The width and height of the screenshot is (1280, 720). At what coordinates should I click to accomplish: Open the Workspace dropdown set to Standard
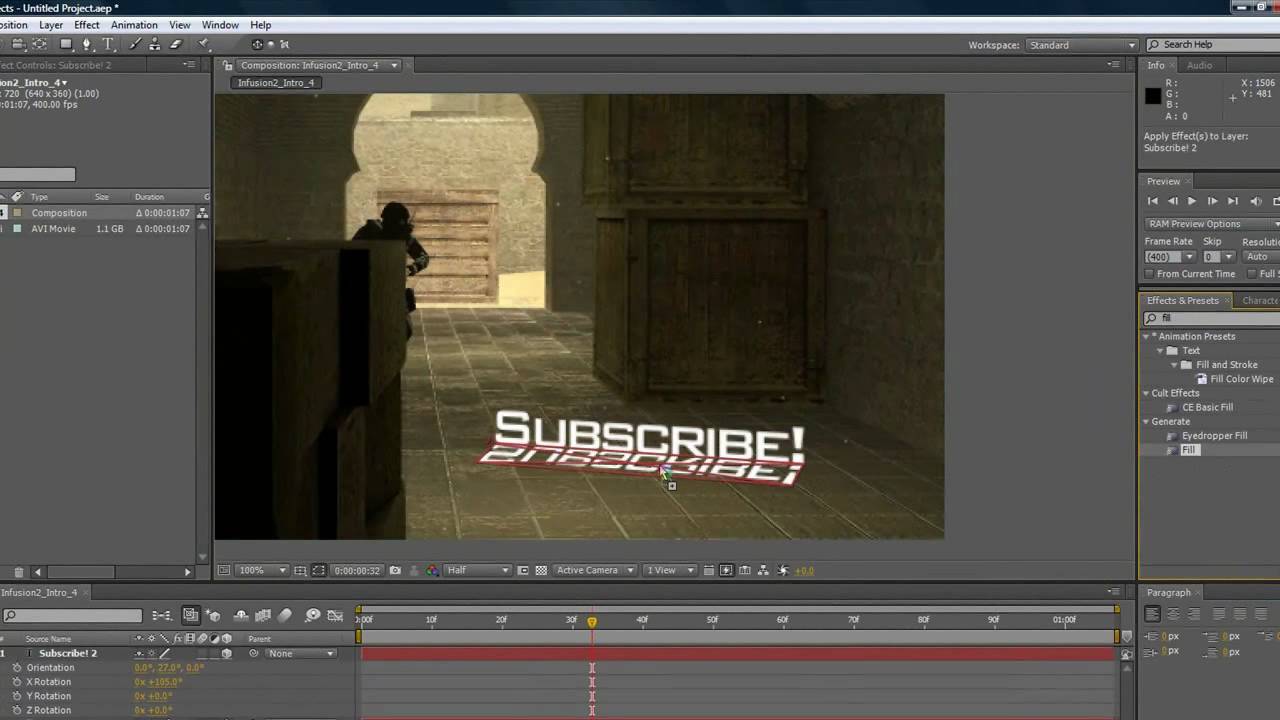click(x=1082, y=45)
